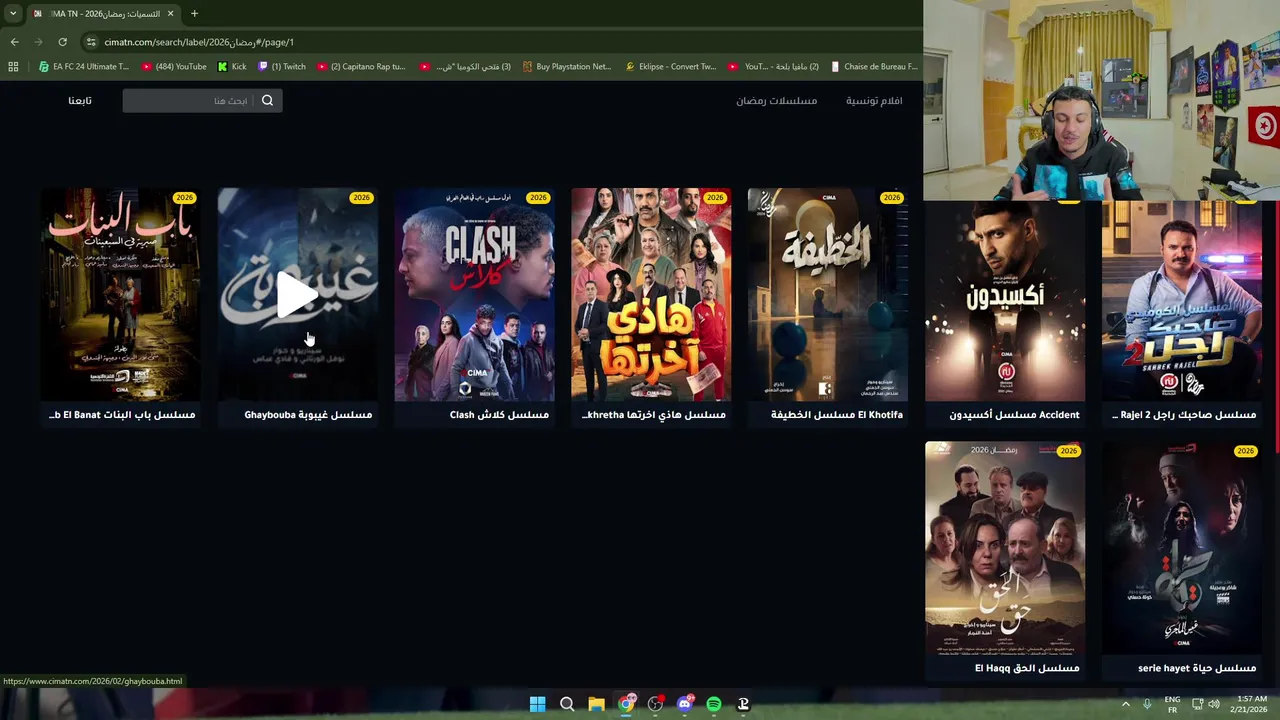Click title مسلسل الخطيفة El Khotifa

coord(837,415)
